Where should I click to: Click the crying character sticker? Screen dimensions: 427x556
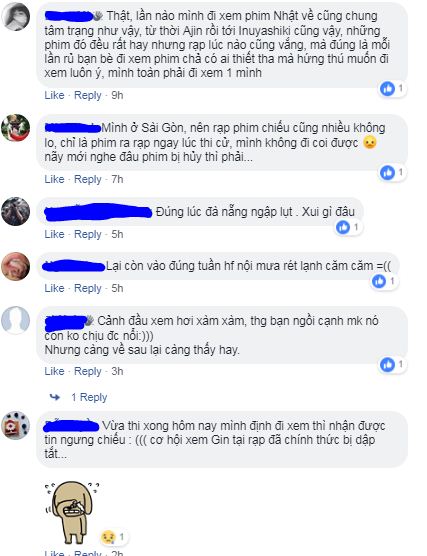pos(73,512)
